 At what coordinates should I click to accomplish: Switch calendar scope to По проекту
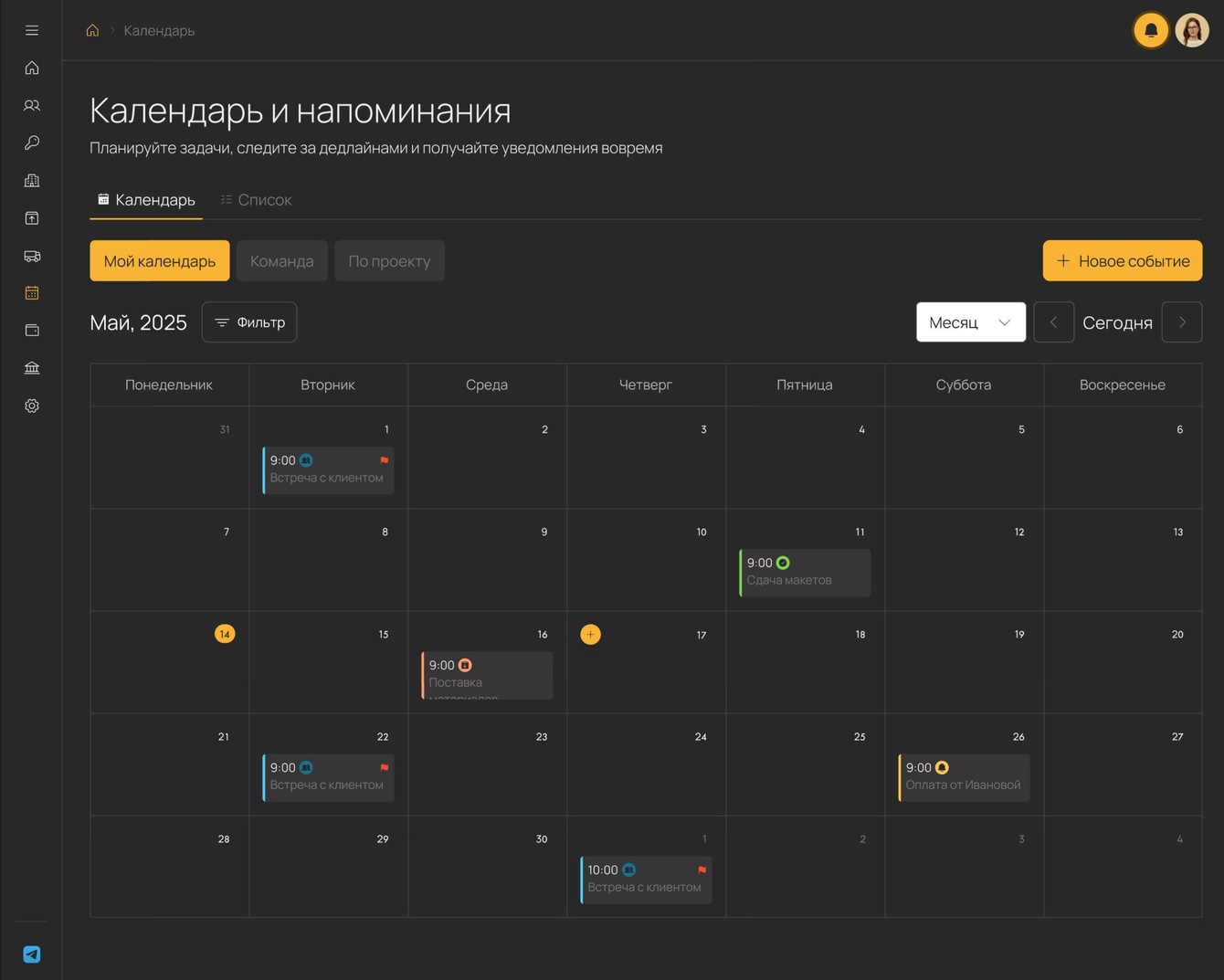(x=389, y=261)
